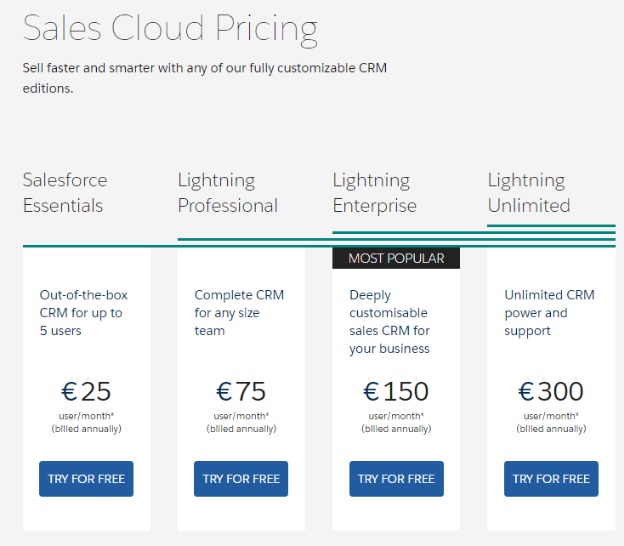Select the Lightning Professional edition heading

(x=227, y=193)
